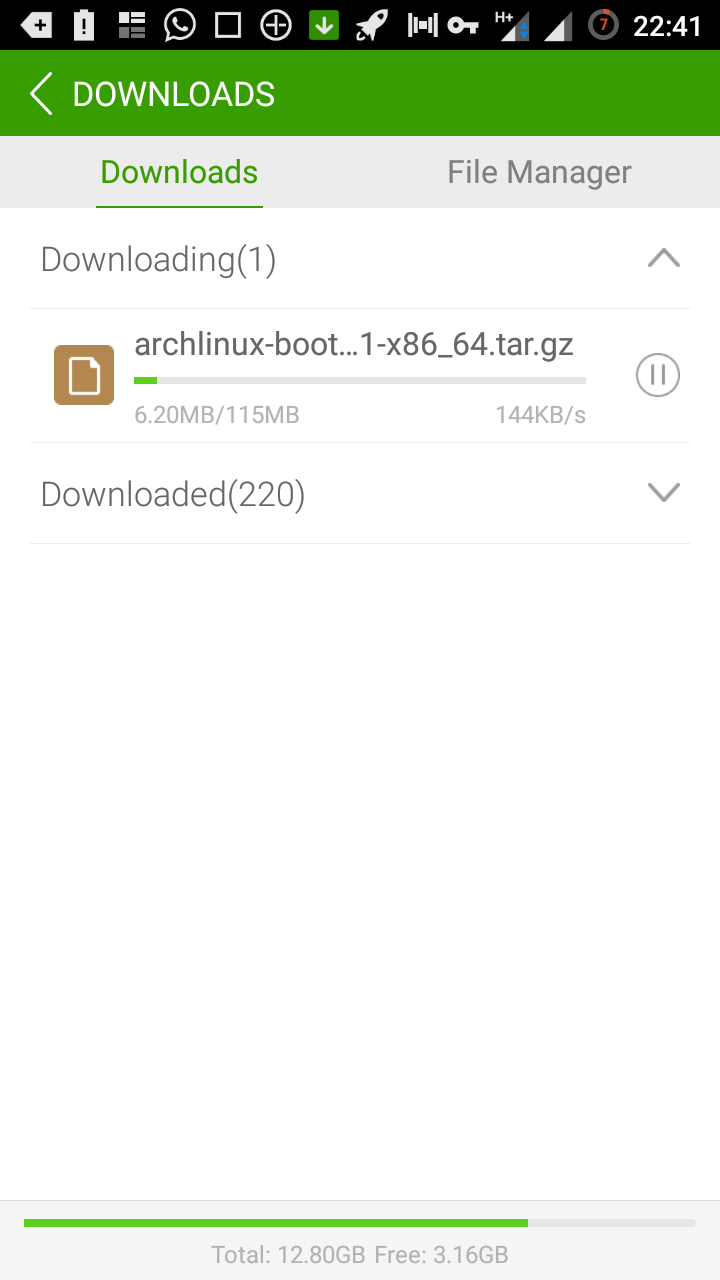Tap the circular 7 badge status icon
The height and width of the screenshot is (1280, 720).
pyautogui.click(x=603, y=25)
